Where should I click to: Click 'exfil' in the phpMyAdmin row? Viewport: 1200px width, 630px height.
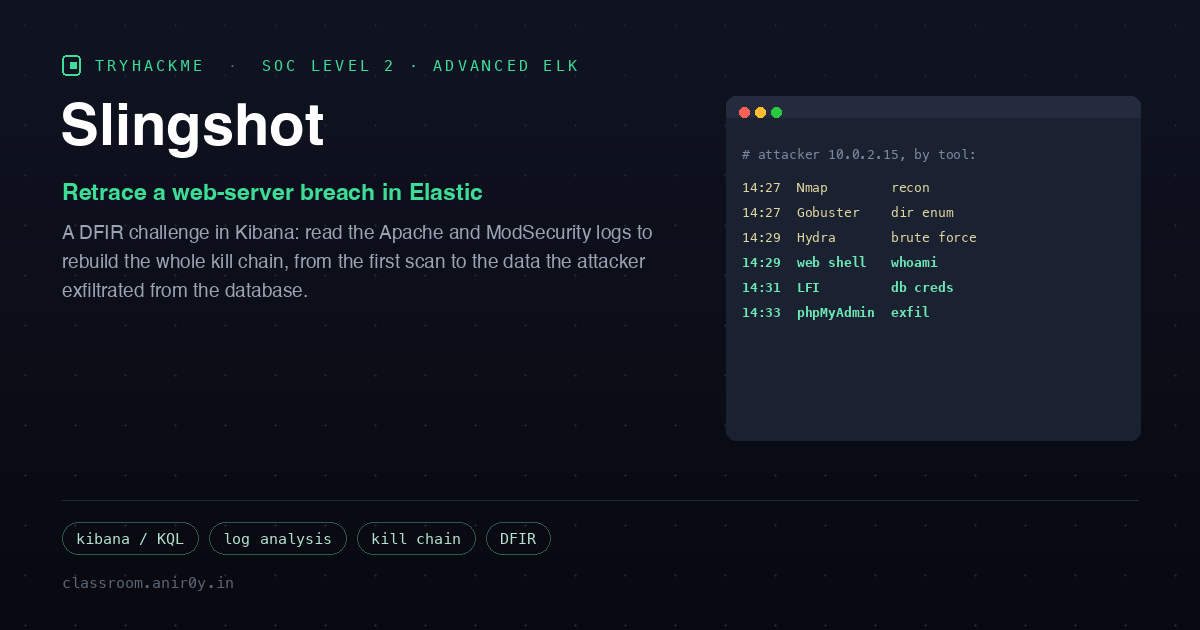click(910, 313)
